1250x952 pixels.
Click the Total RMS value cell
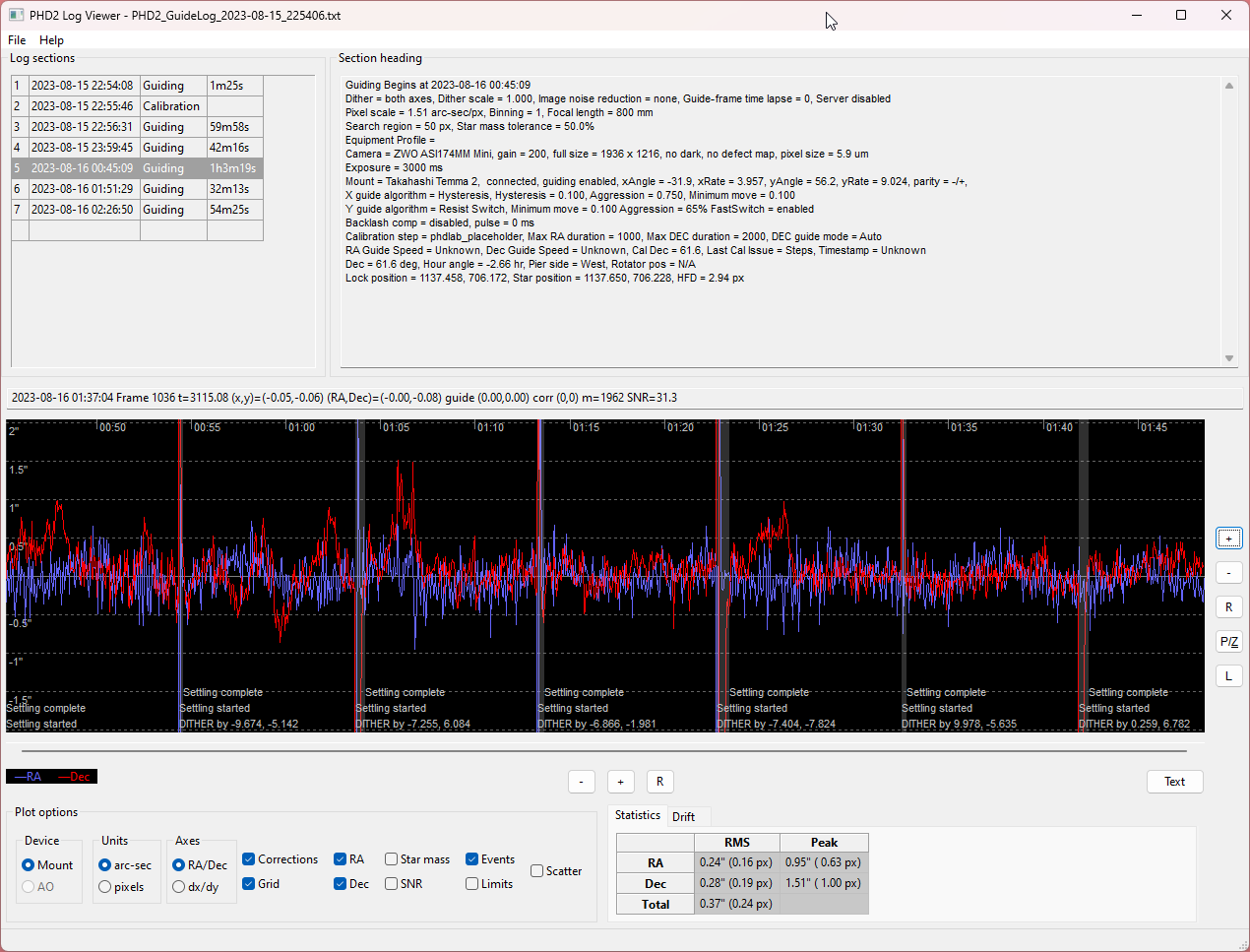click(x=736, y=904)
